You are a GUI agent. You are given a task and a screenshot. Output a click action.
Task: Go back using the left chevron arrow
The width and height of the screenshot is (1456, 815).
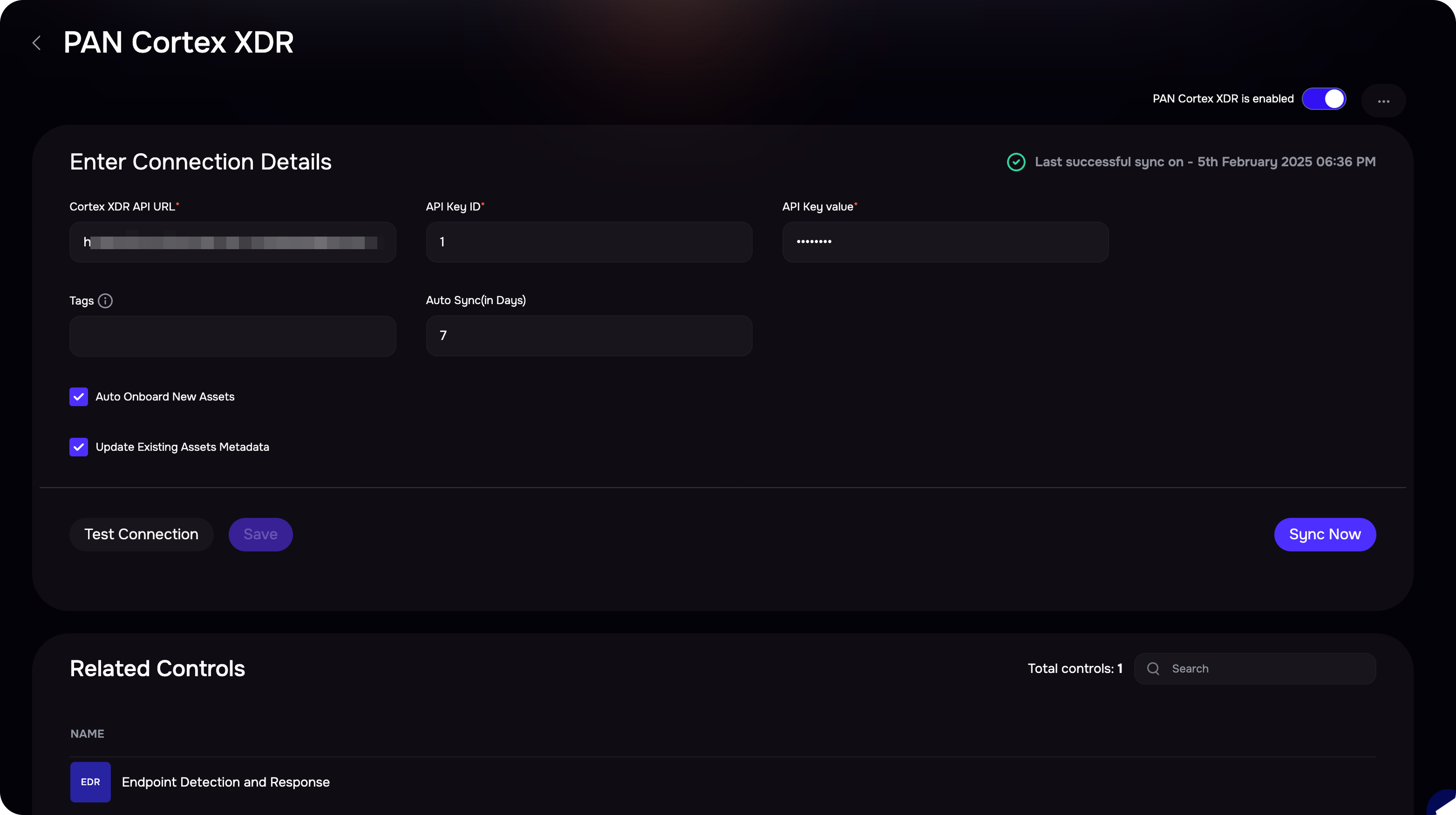point(37,43)
